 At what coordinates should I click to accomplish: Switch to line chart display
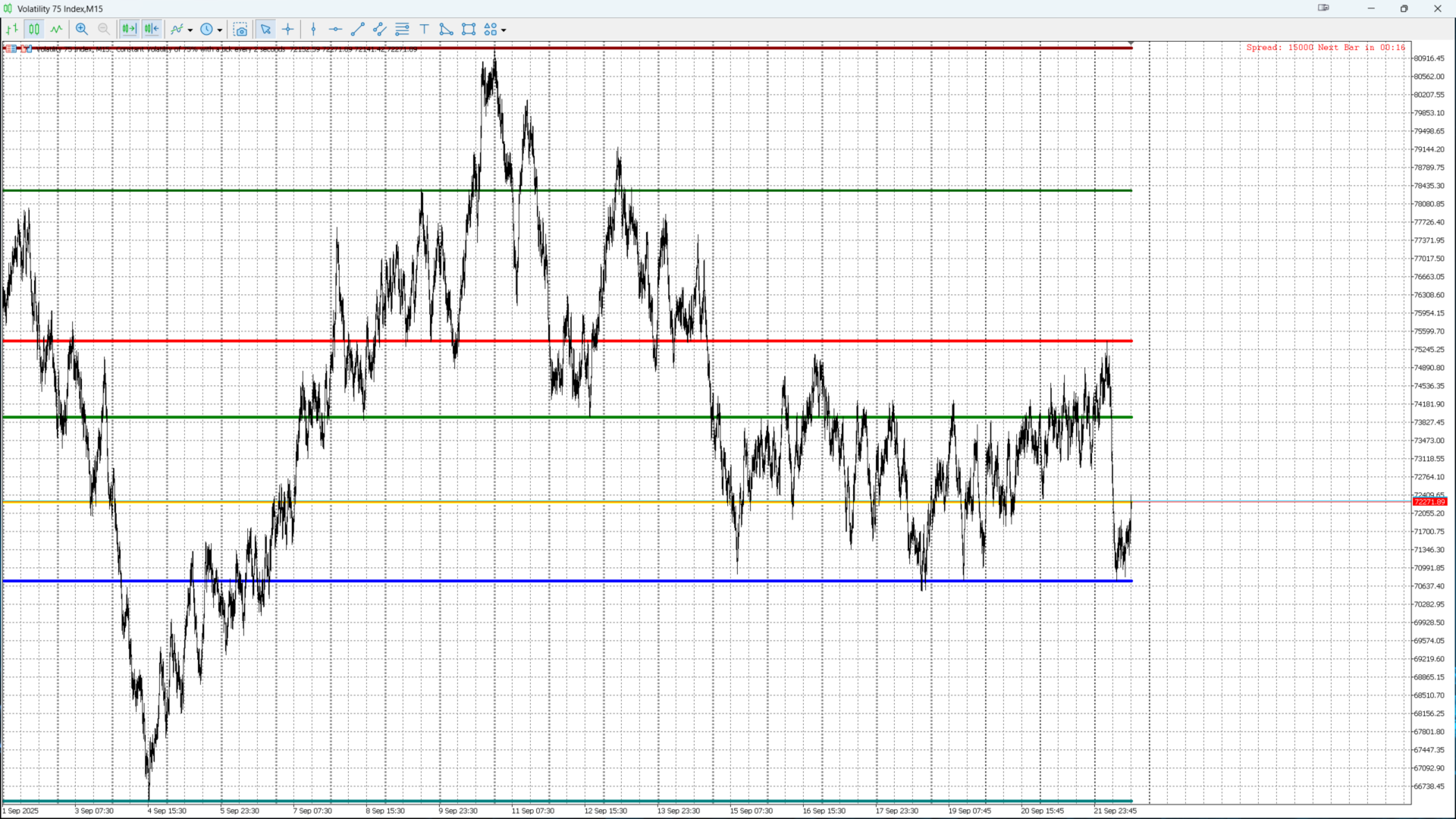[57, 30]
